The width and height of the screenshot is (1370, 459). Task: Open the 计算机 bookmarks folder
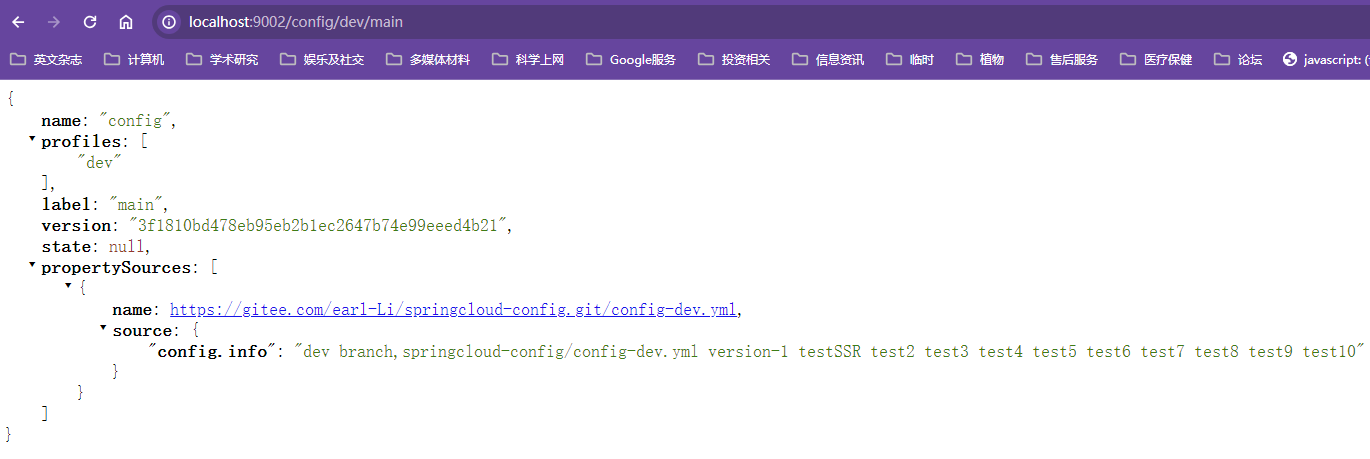[x=134, y=60]
